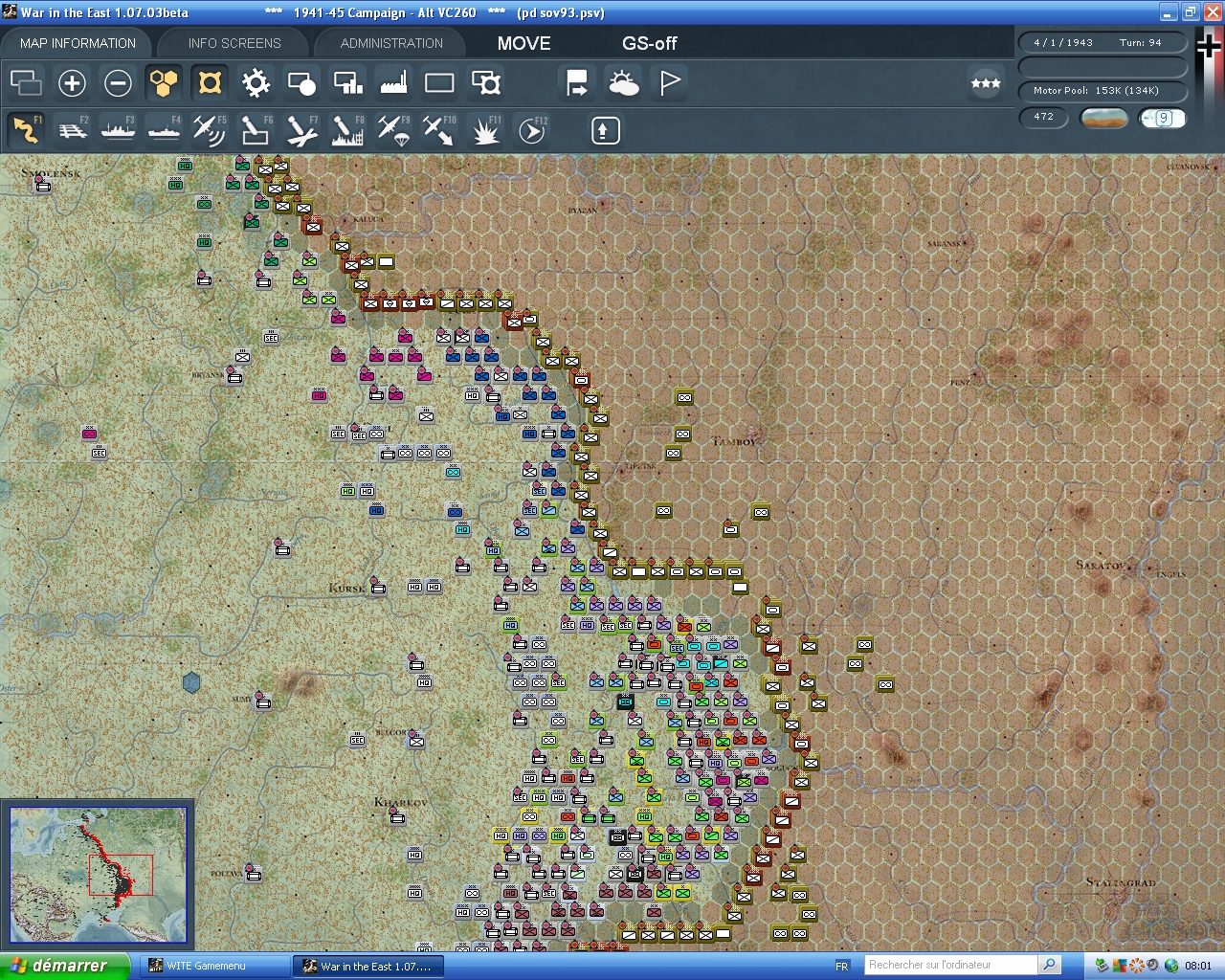
Task: Select the F3 naval transport mode
Action: 118,130
